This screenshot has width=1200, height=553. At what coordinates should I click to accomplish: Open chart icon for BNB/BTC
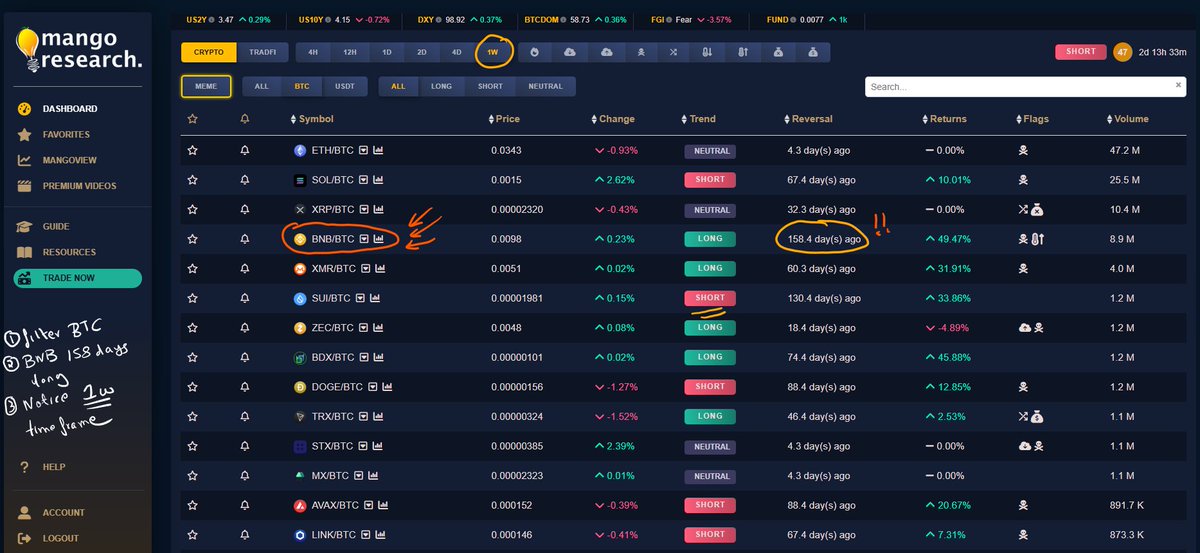click(x=379, y=239)
